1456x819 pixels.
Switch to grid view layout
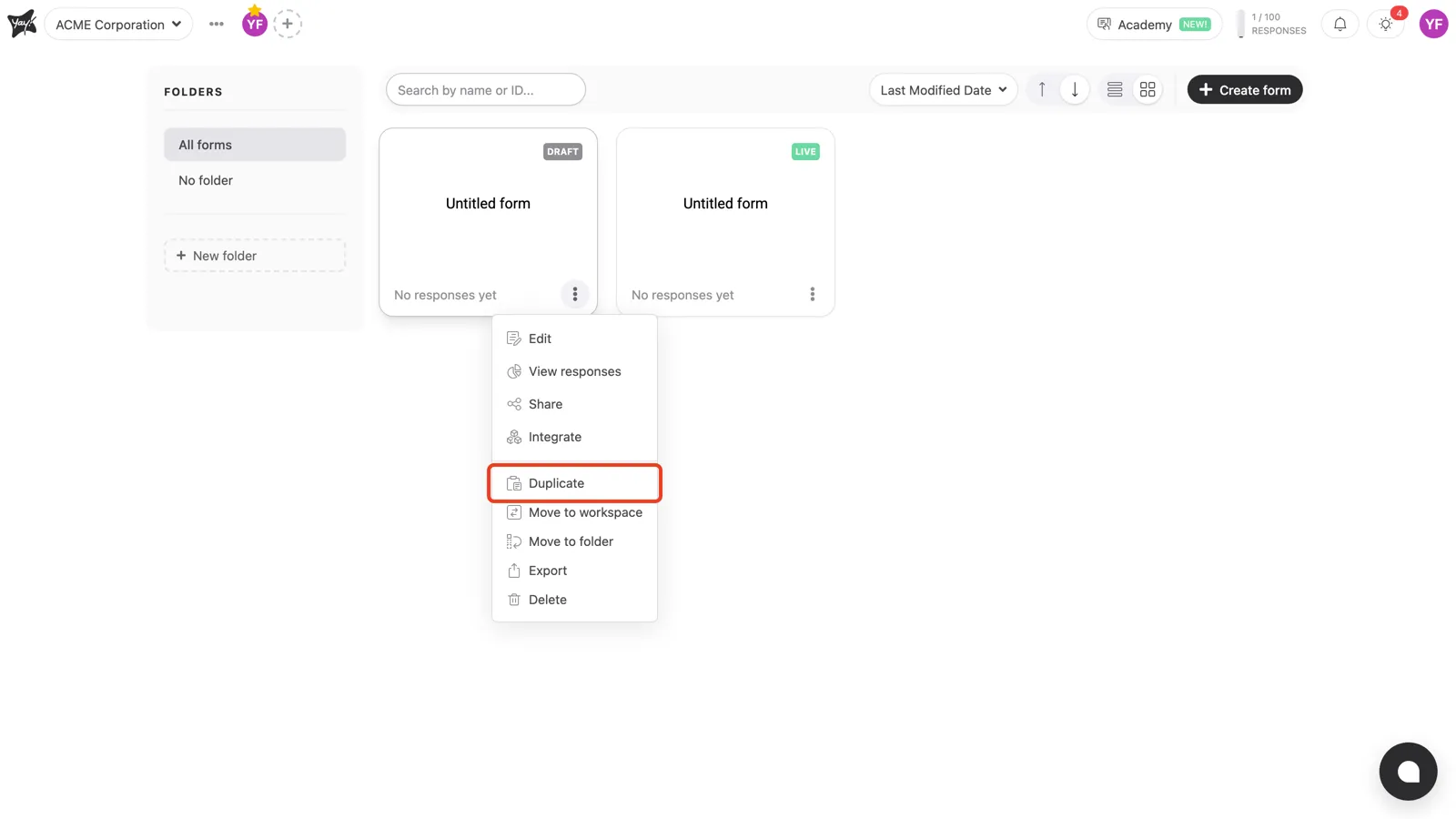[1148, 89]
